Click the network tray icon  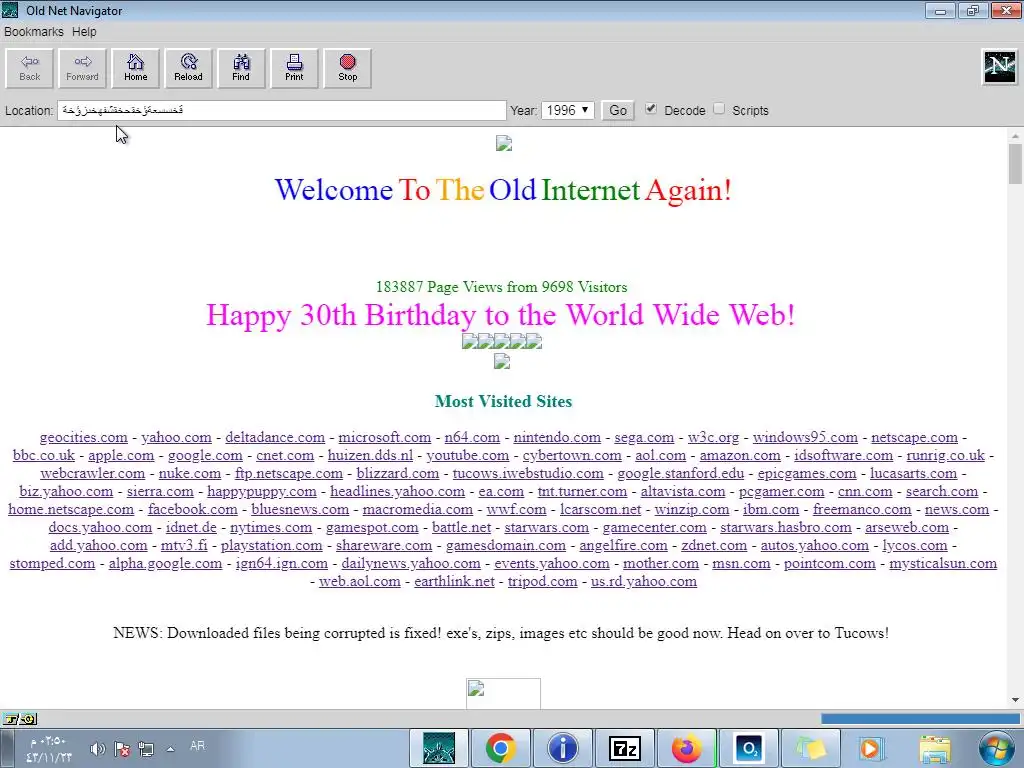click(x=146, y=749)
